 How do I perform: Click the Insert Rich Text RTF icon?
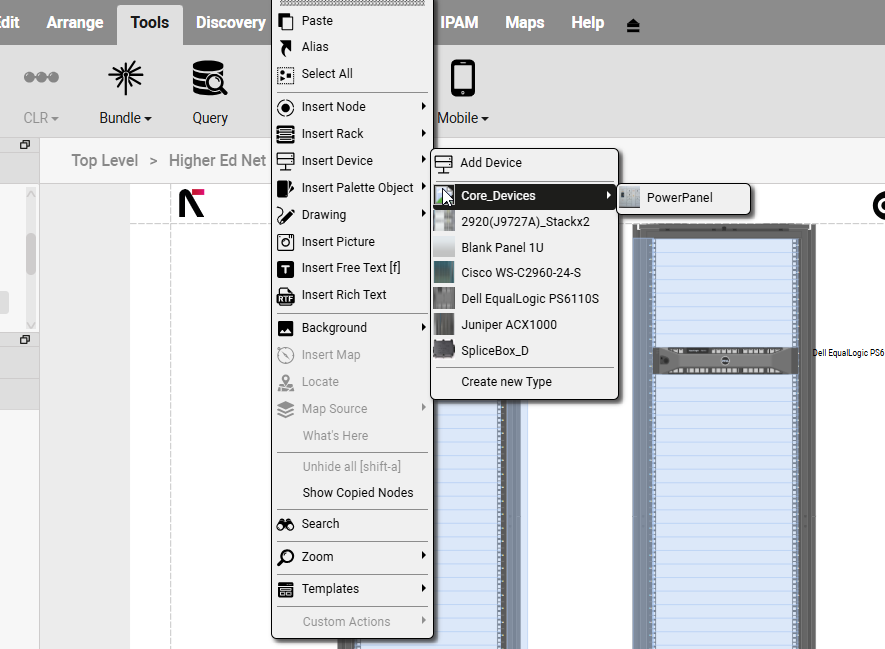285,296
